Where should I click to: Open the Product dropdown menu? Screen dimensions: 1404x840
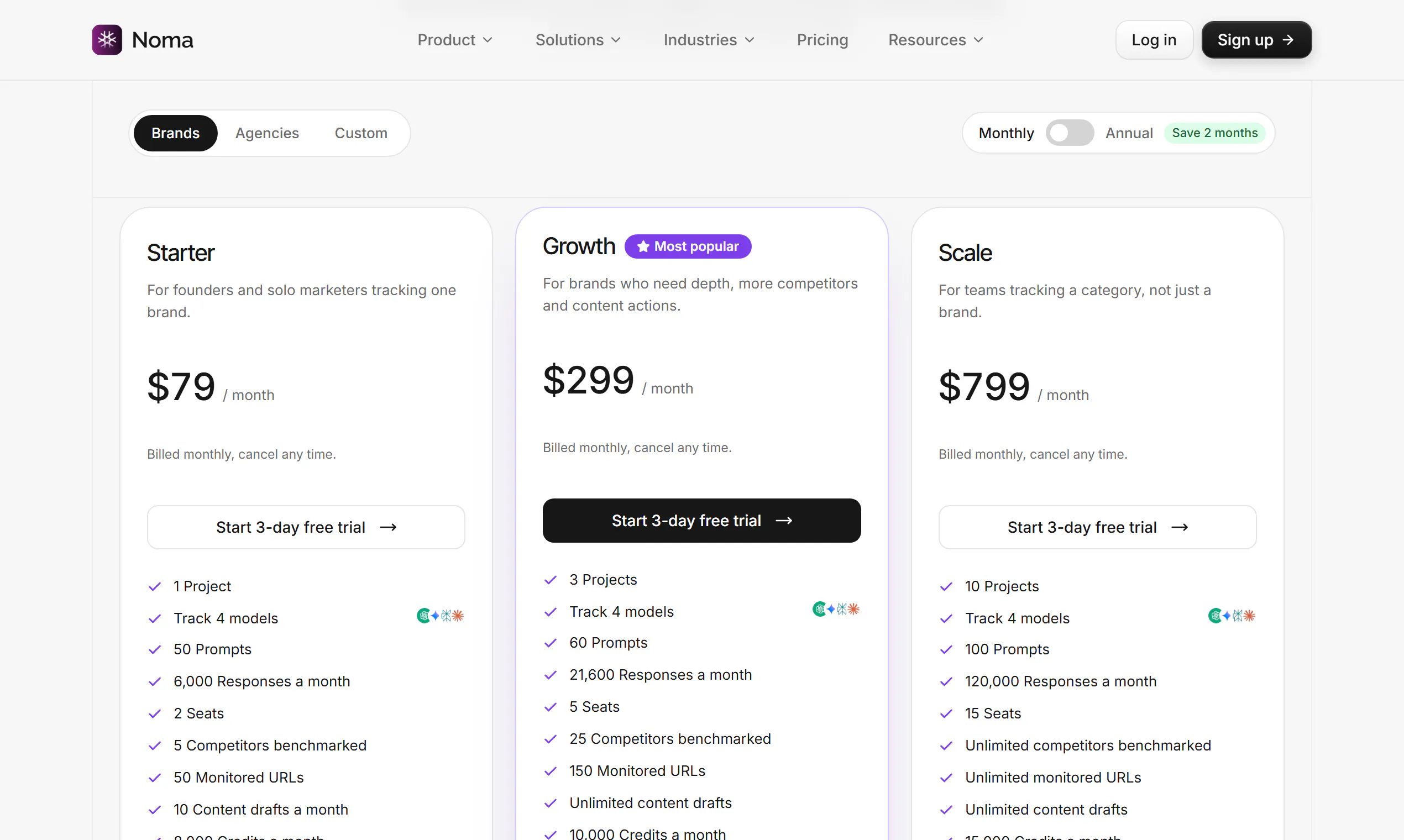point(454,40)
